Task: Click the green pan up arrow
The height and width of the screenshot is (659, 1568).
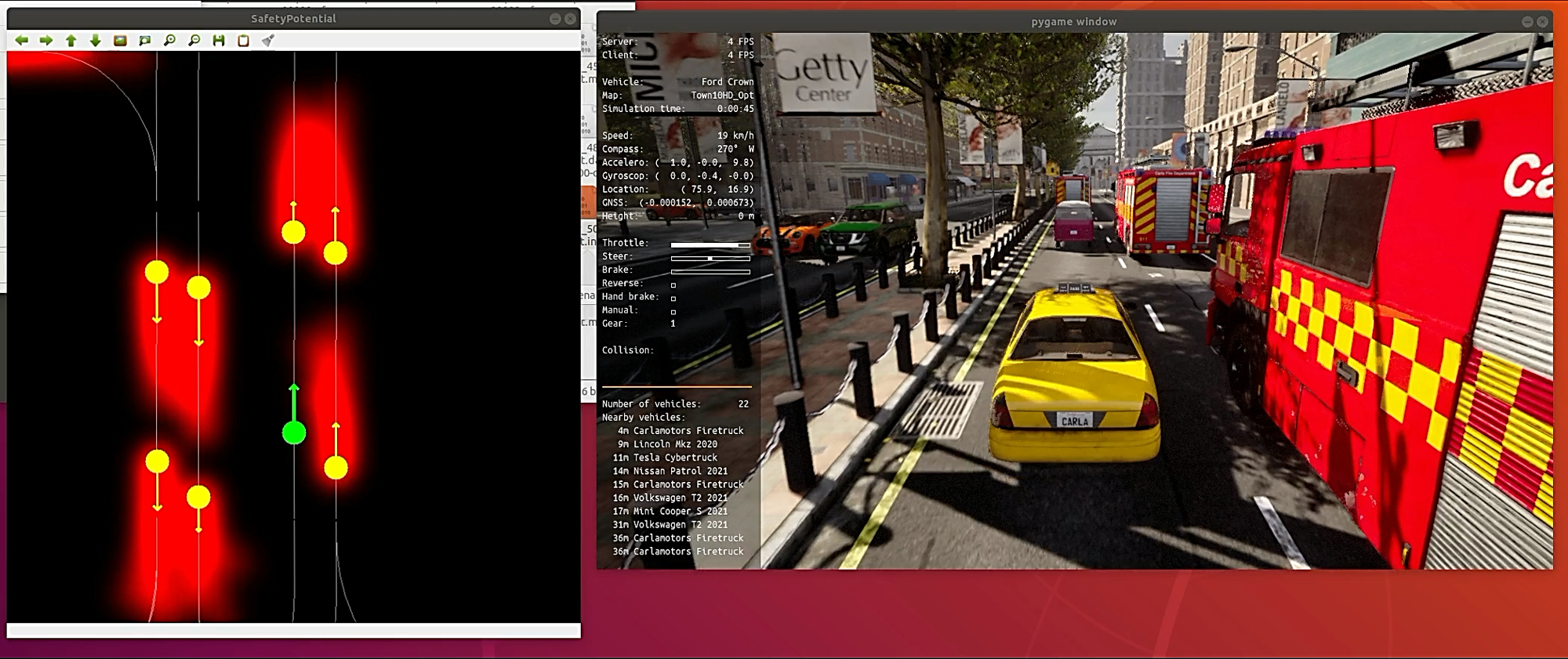Action: (x=71, y=40)
